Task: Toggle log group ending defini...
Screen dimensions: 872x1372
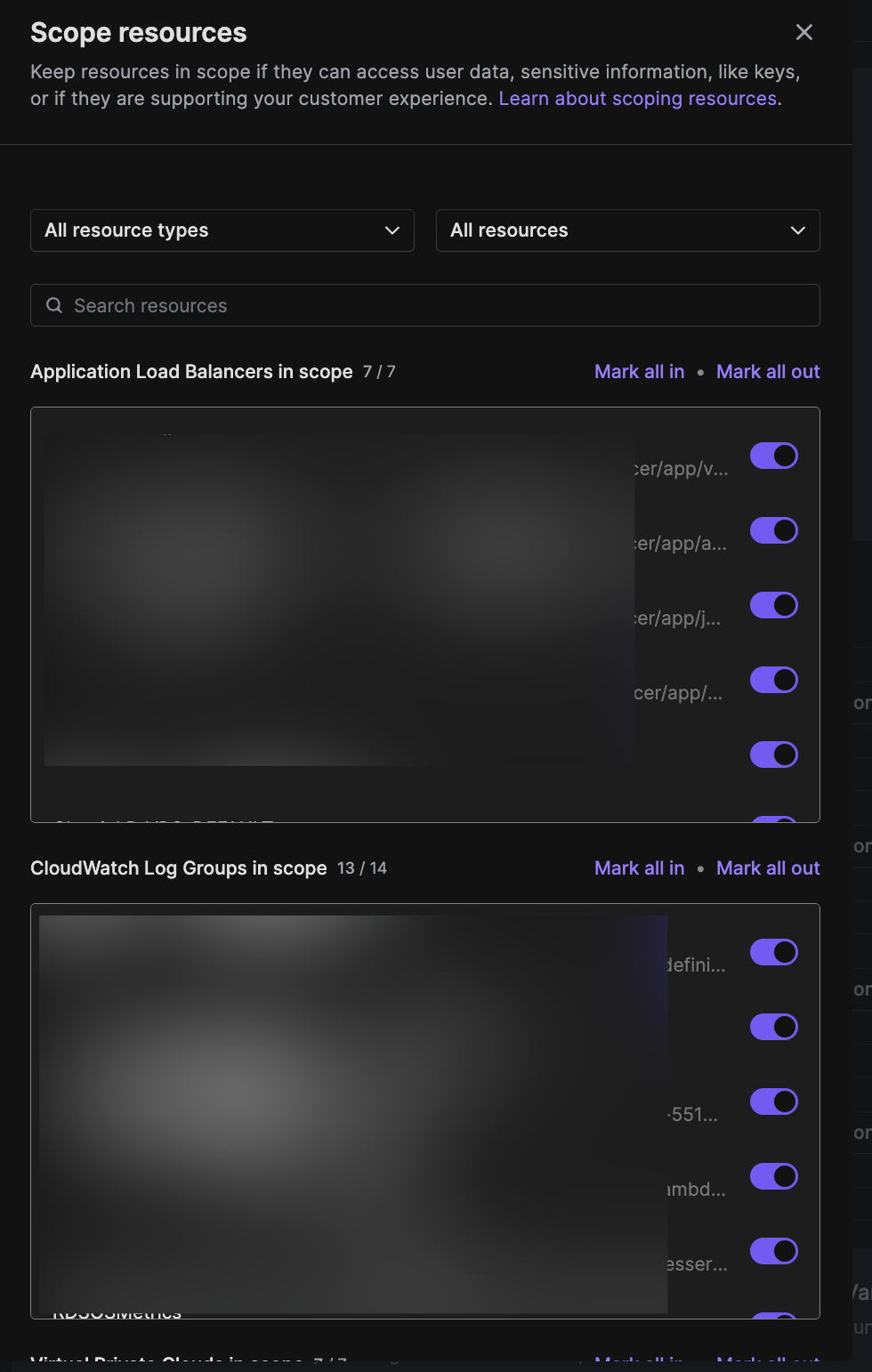Action: (x=774, y=952)
